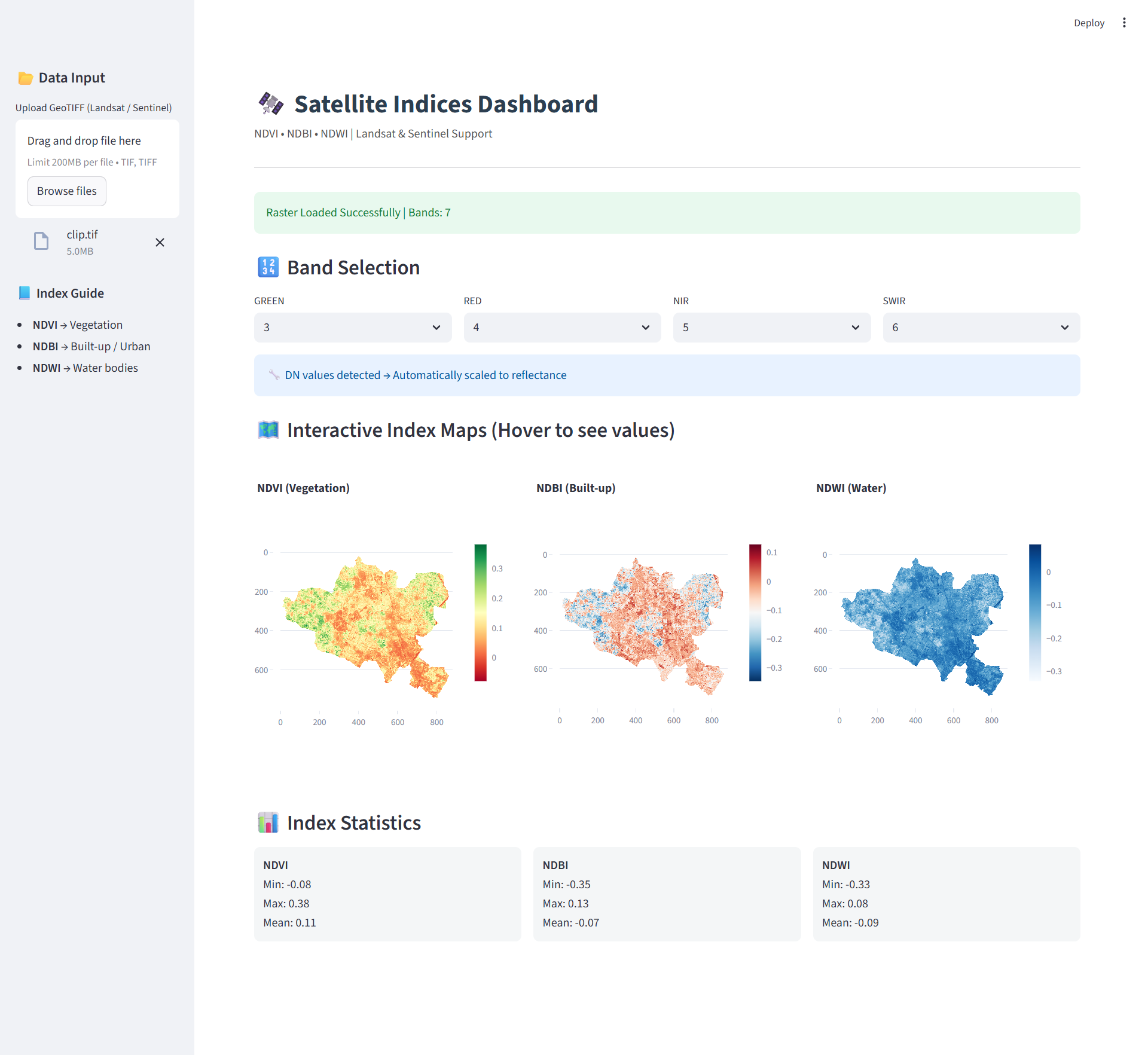Open the NIR band dropdown
This screenshot has width=1148, height=1055.
[771, 328]
